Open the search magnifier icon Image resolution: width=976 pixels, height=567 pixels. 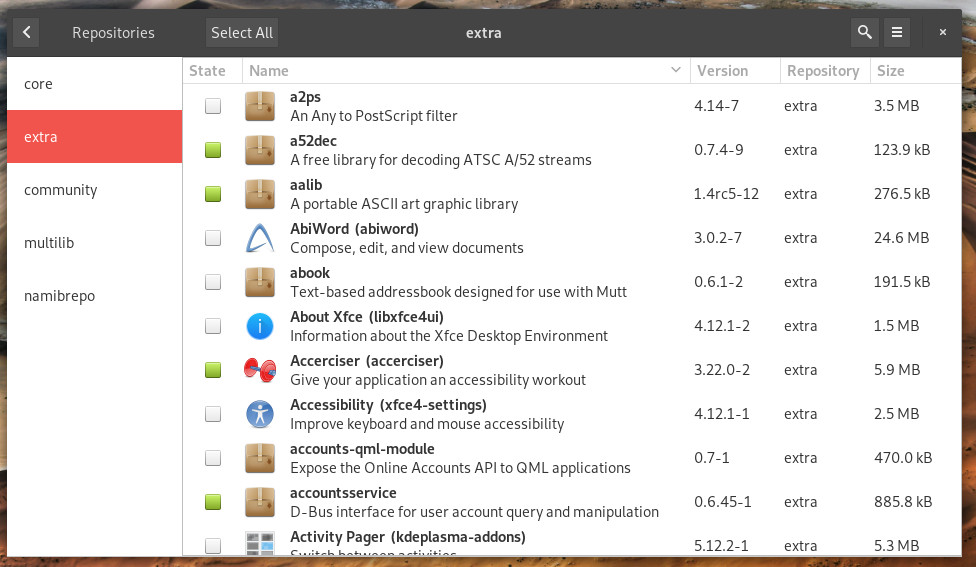[865, 32]
